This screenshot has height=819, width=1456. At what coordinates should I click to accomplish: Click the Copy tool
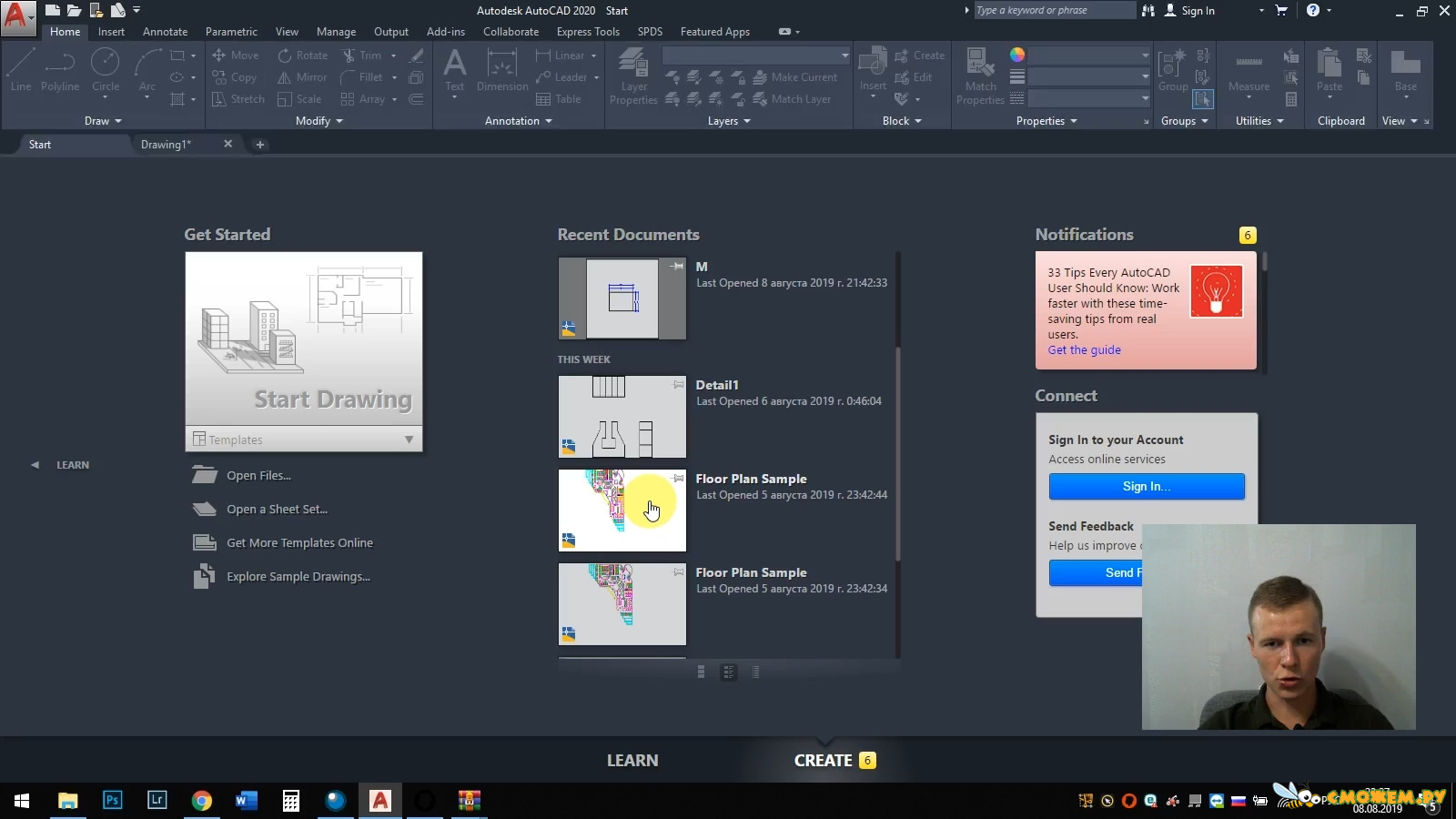[x=235, y=77]
